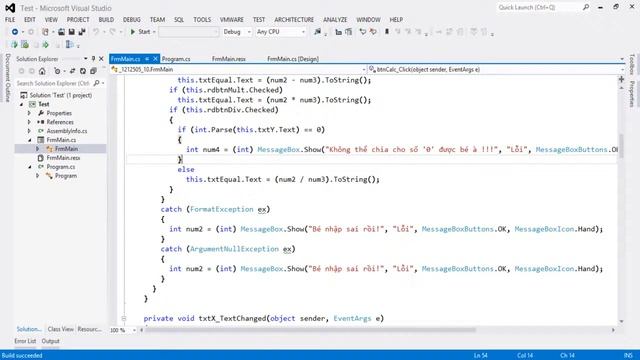The image size is (640, 360).
Task: Expand the References node
Action: pos(29,122)
